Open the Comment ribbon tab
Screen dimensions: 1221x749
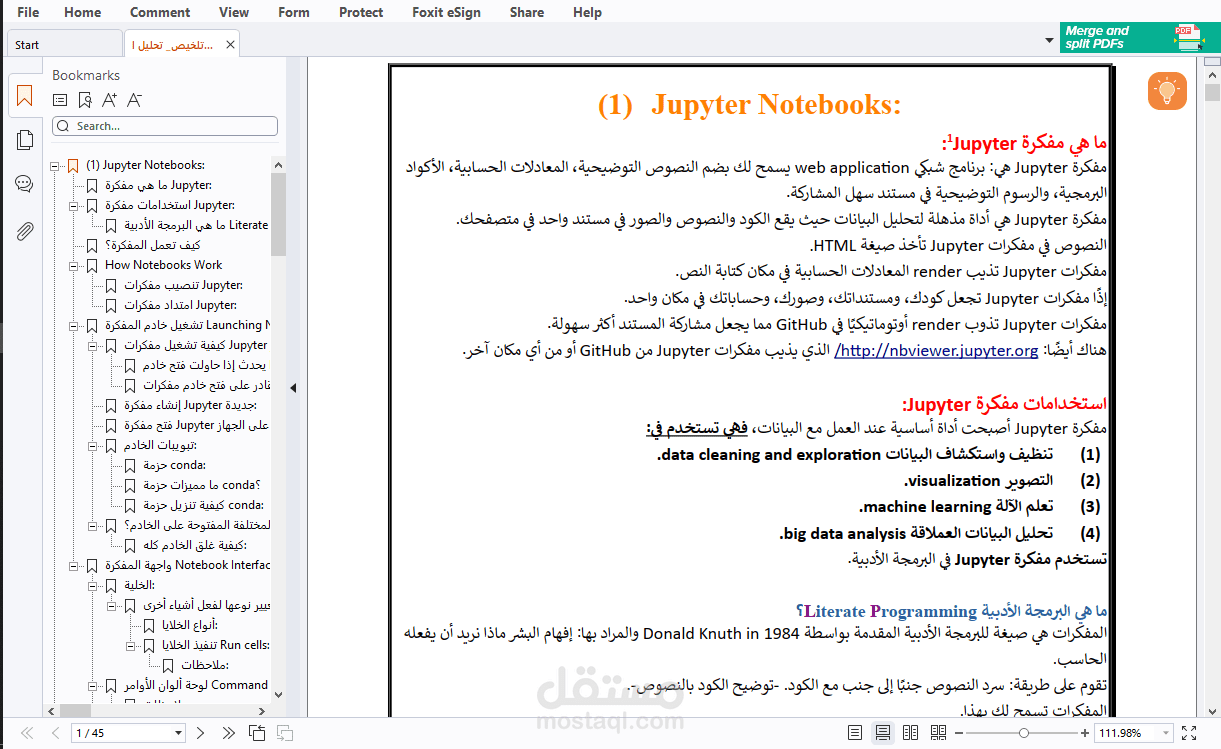click(x=160, y=12)
